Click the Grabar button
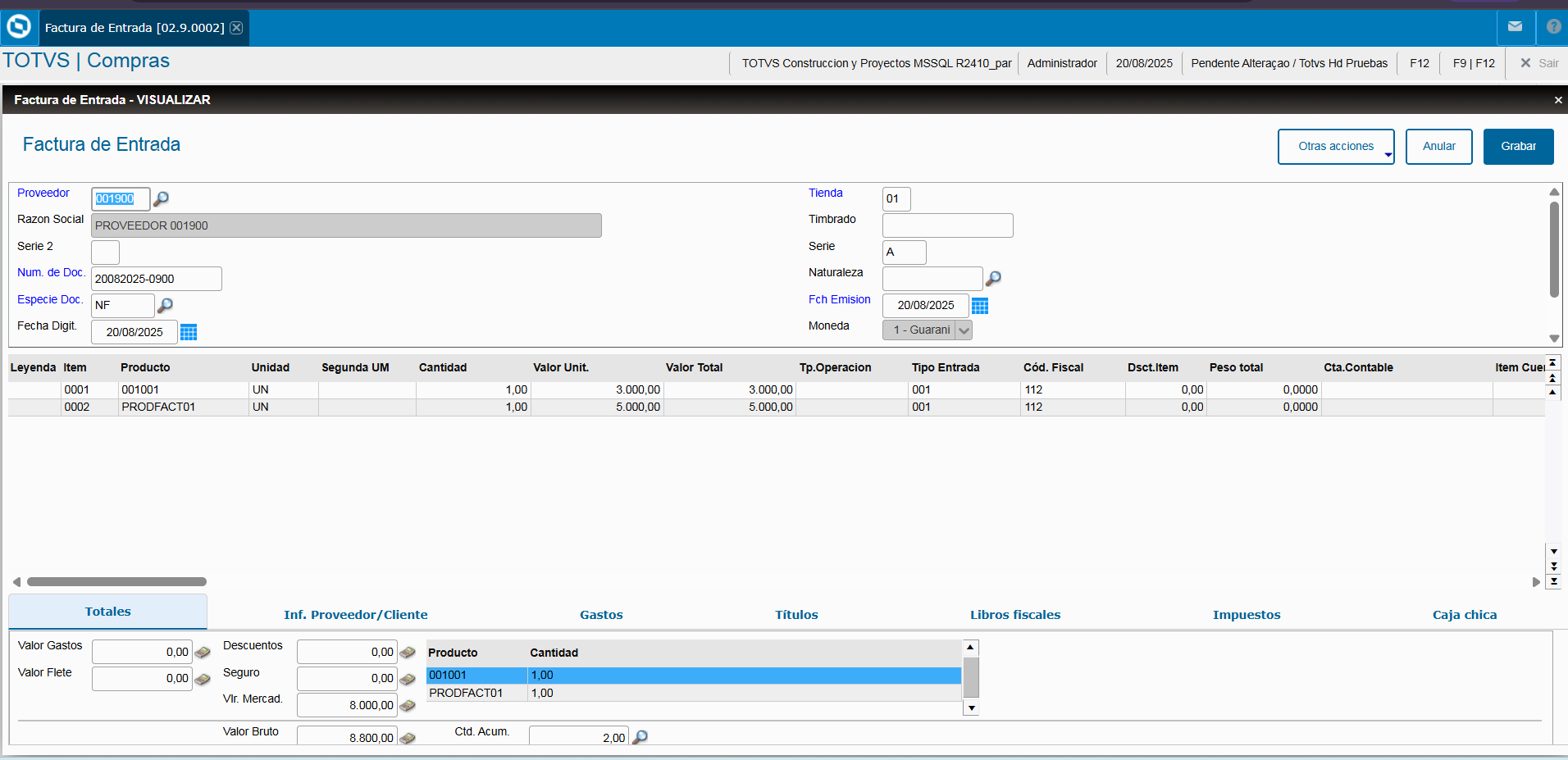 [1518, 146]
